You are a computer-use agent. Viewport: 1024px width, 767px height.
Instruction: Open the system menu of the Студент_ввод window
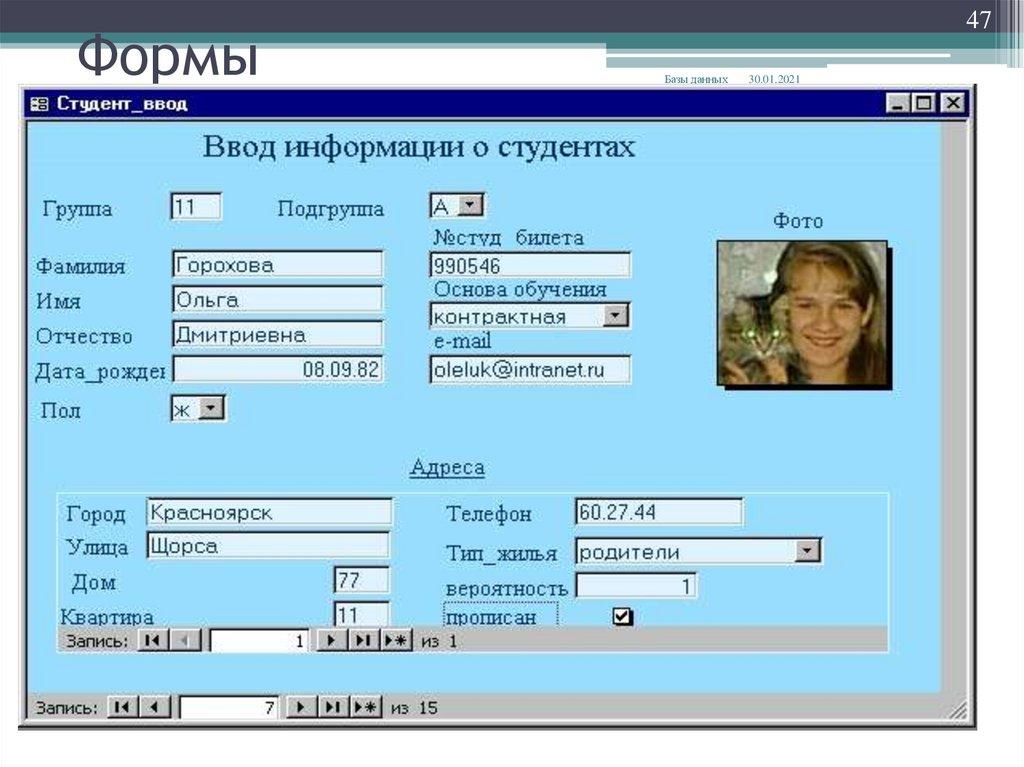pyautogui.click(x=40, y=101)
